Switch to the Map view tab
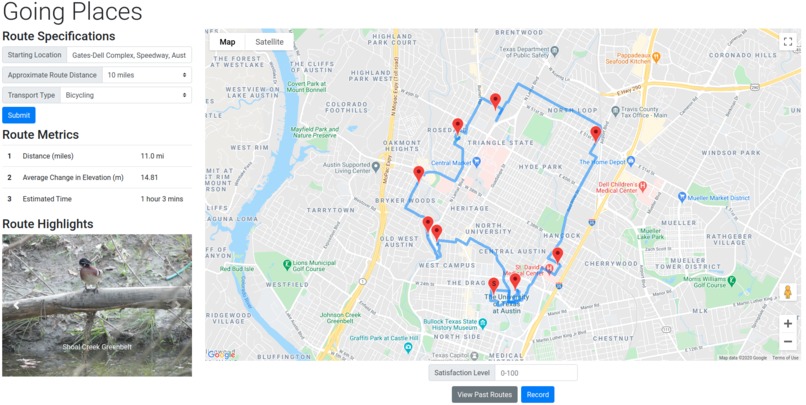 [x=227, y=42]
